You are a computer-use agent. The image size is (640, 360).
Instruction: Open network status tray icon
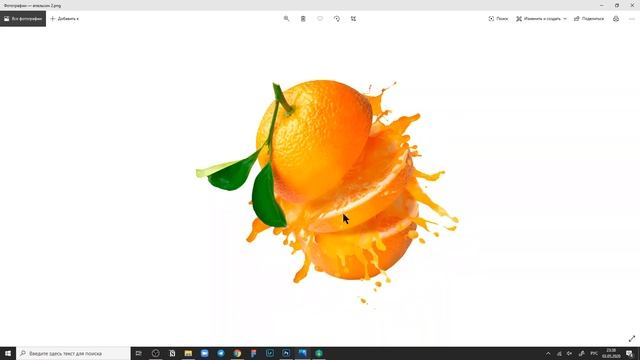[x=559, y=353]
